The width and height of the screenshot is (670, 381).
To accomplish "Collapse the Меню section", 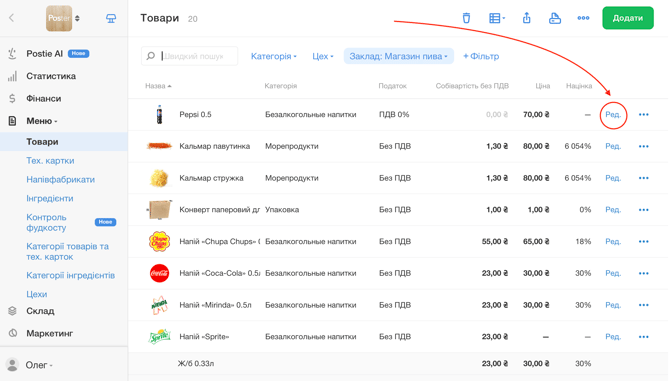I will (x=41, y=121).
